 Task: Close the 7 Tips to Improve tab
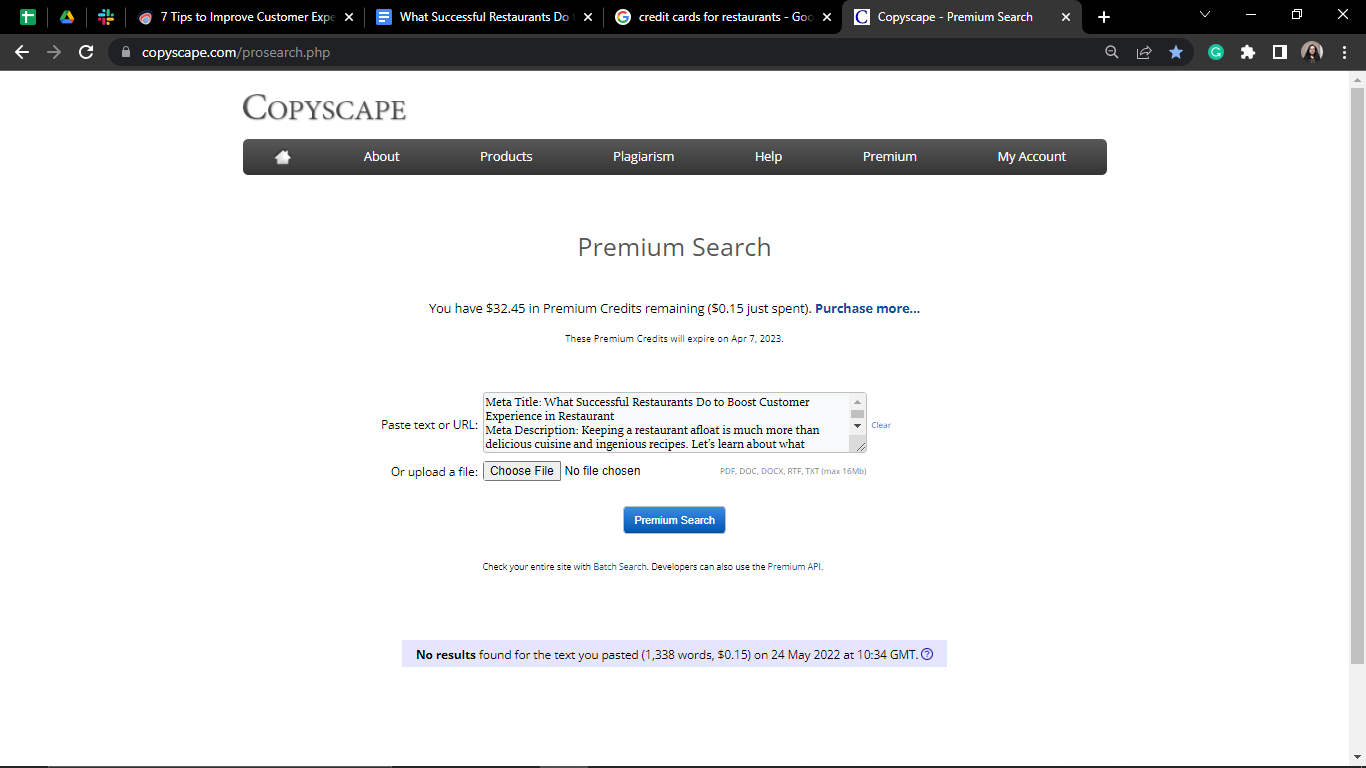(x=349, y=17)
